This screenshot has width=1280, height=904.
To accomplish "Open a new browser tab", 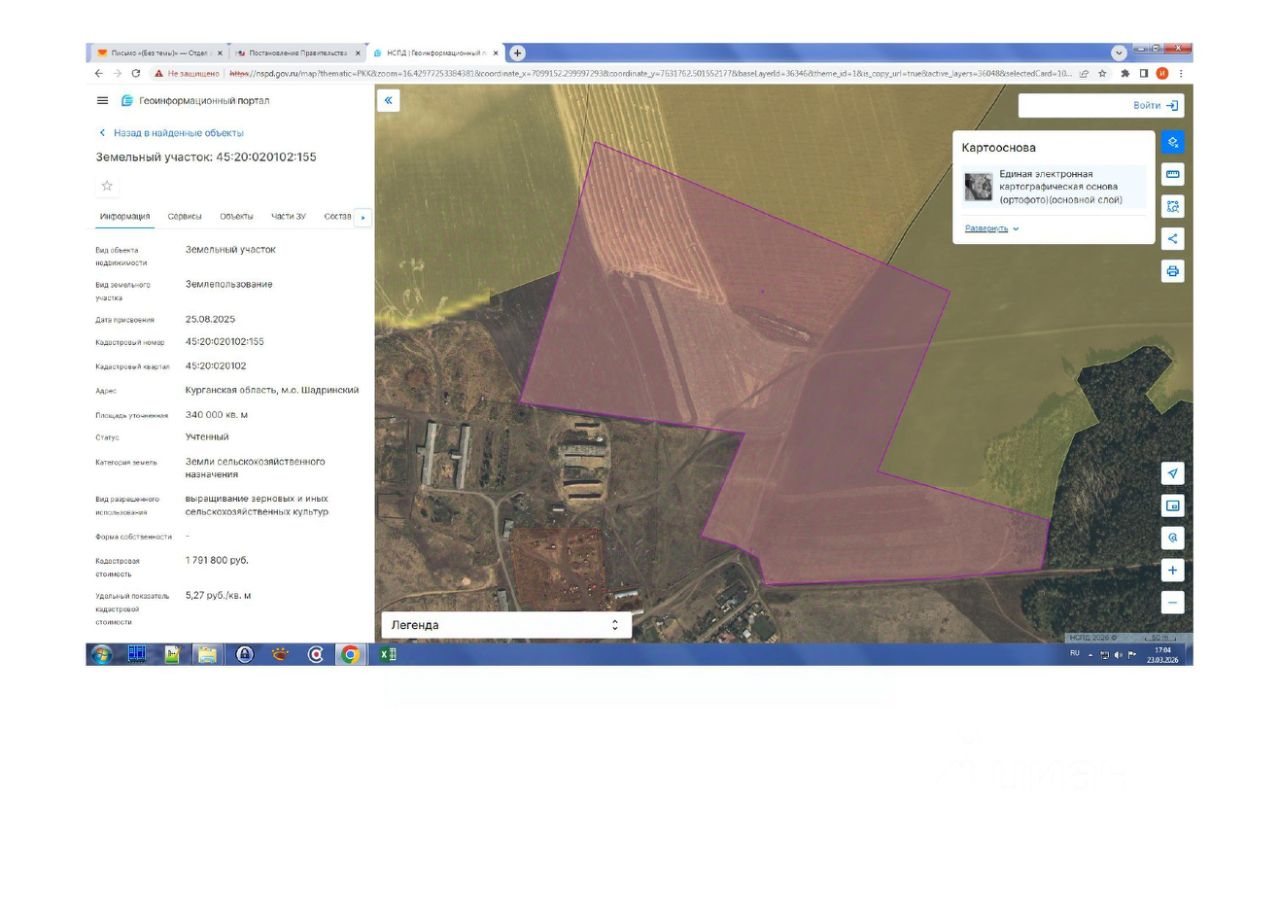I will click(x=518, y=53).
